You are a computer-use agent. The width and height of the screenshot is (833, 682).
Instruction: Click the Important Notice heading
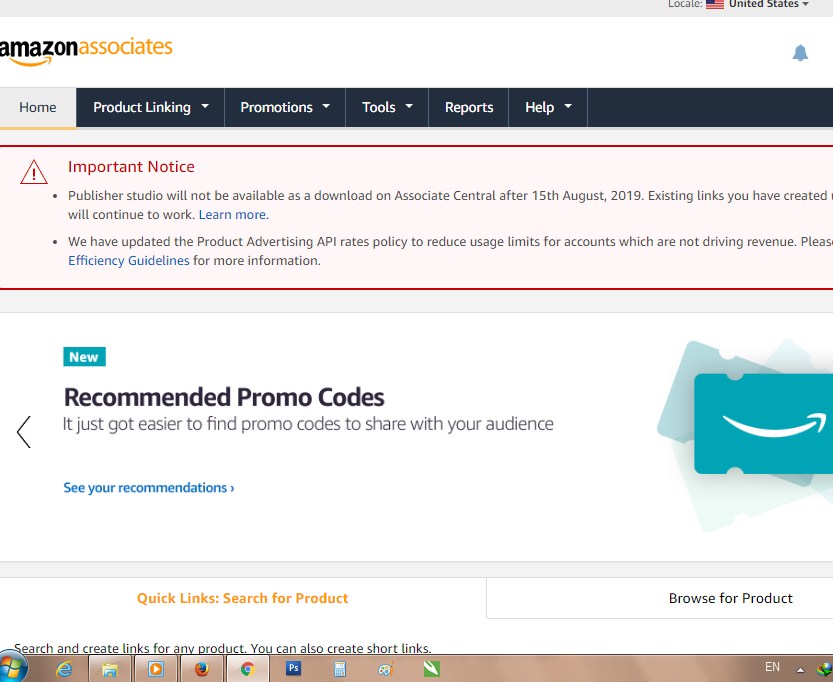click(x=131, y=167)
